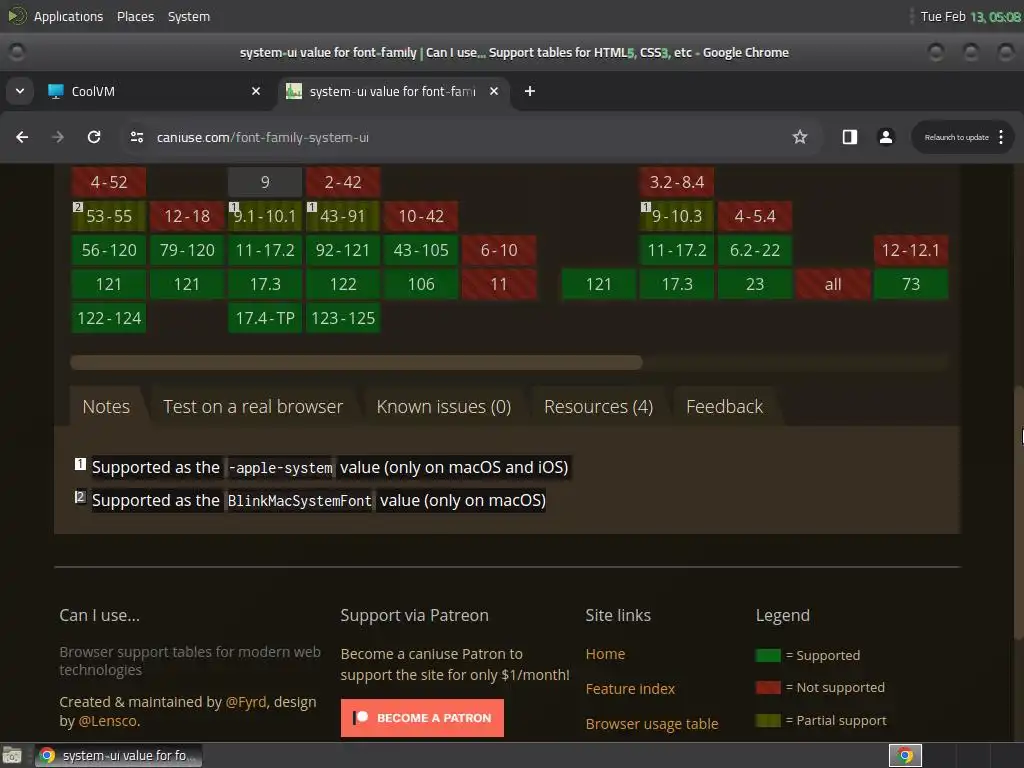The height and width of the screenshot is (768, 1024).
Task: Click the 73 version cell
Action: point(911,284)
